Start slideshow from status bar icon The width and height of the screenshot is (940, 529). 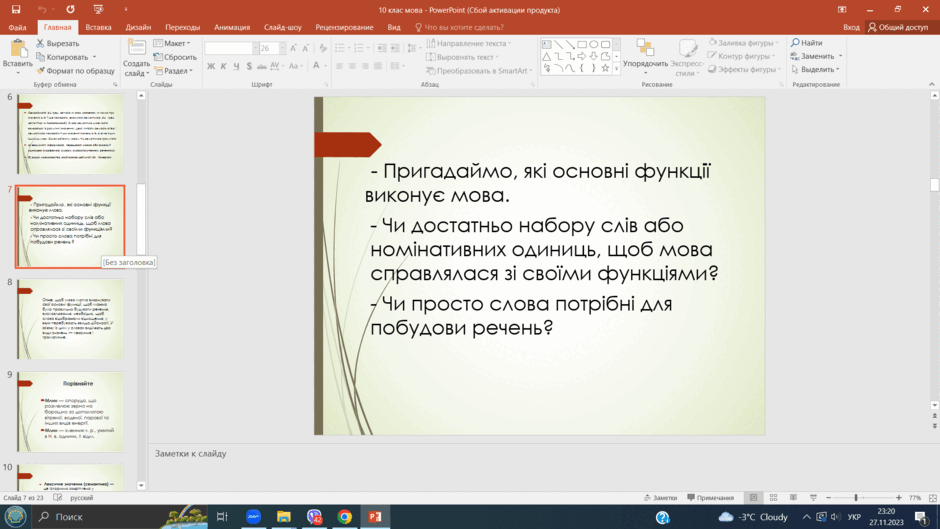point(813,498)
